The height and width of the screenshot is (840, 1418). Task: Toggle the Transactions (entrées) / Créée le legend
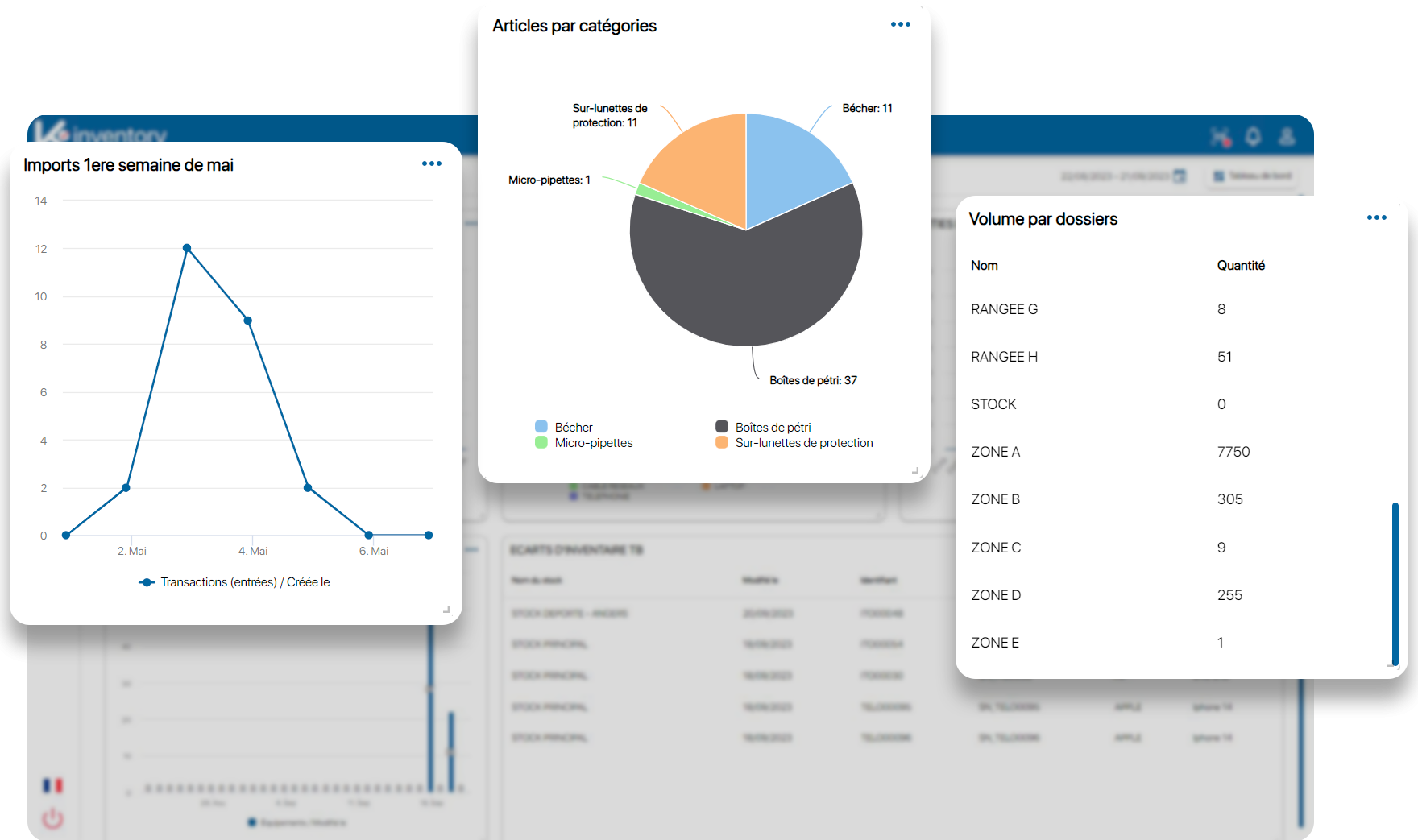[x=234, y=582]
